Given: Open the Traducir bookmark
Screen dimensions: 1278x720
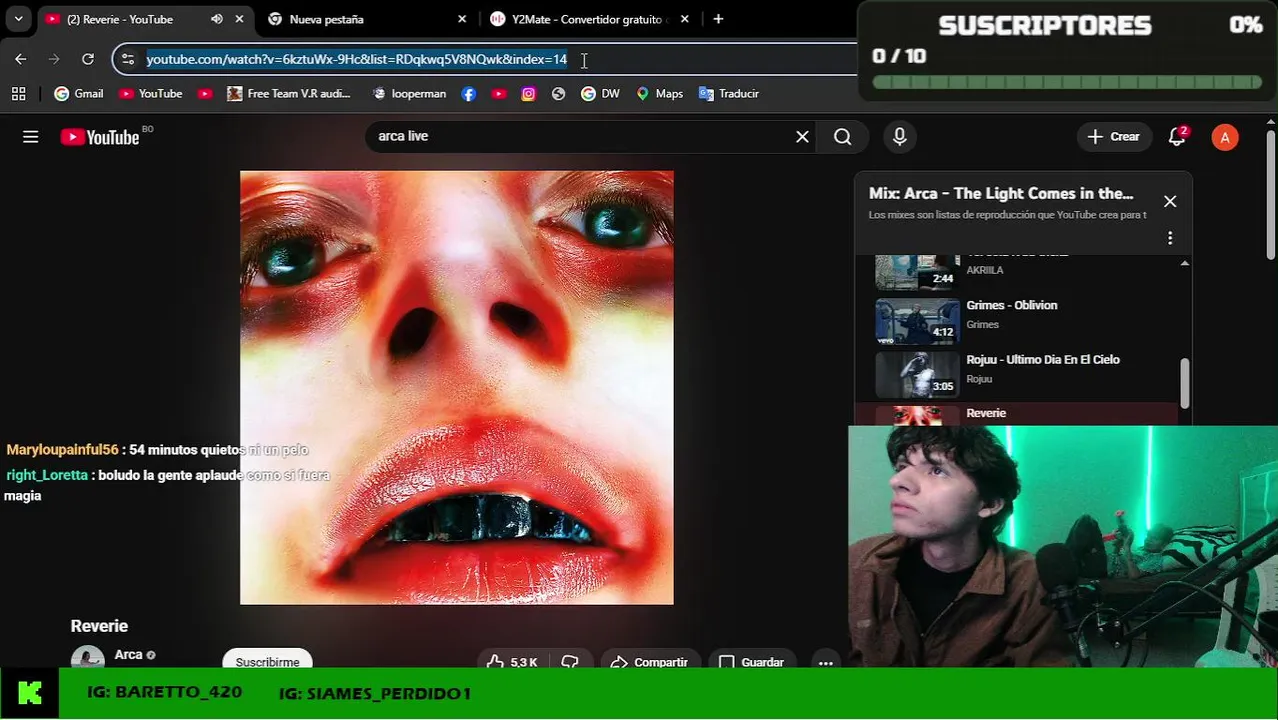Looking at the screenshot, I should pyautogui.click(x=729, y=93).
